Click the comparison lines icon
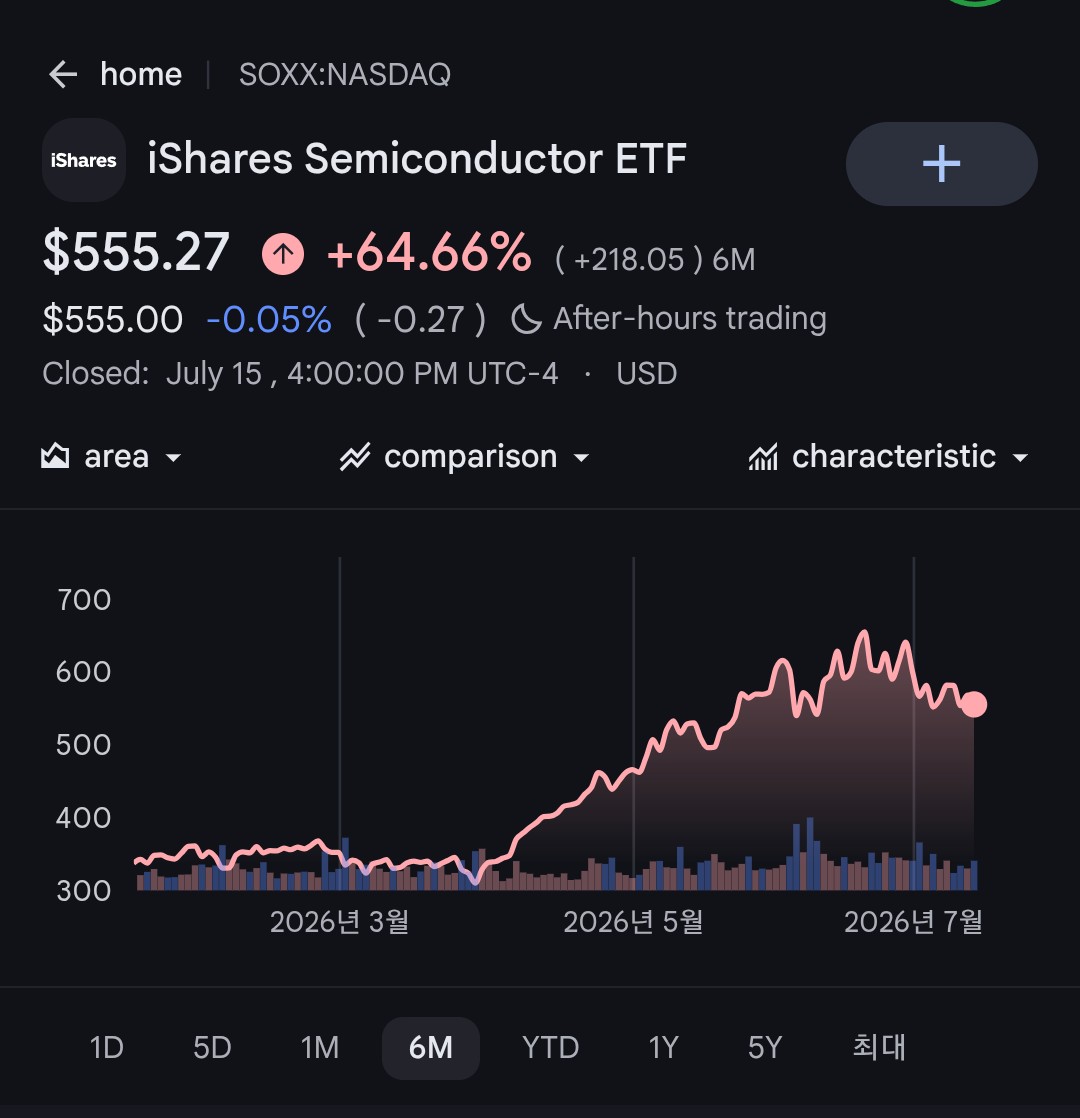The width and height of the screenshot is (1080, 1118). point(355,457)
